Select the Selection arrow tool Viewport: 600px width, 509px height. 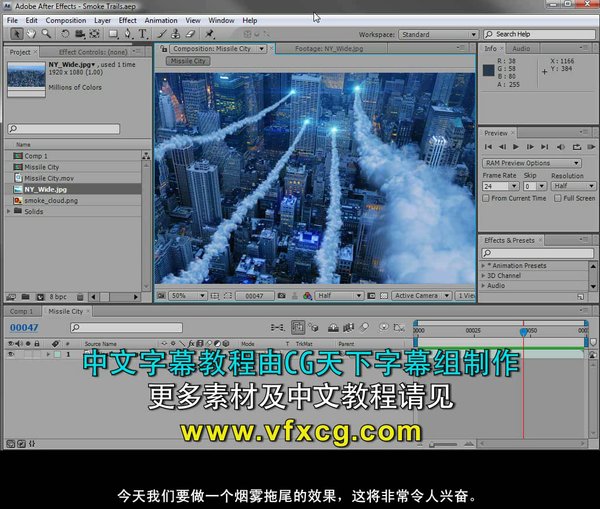click(16, 34)
